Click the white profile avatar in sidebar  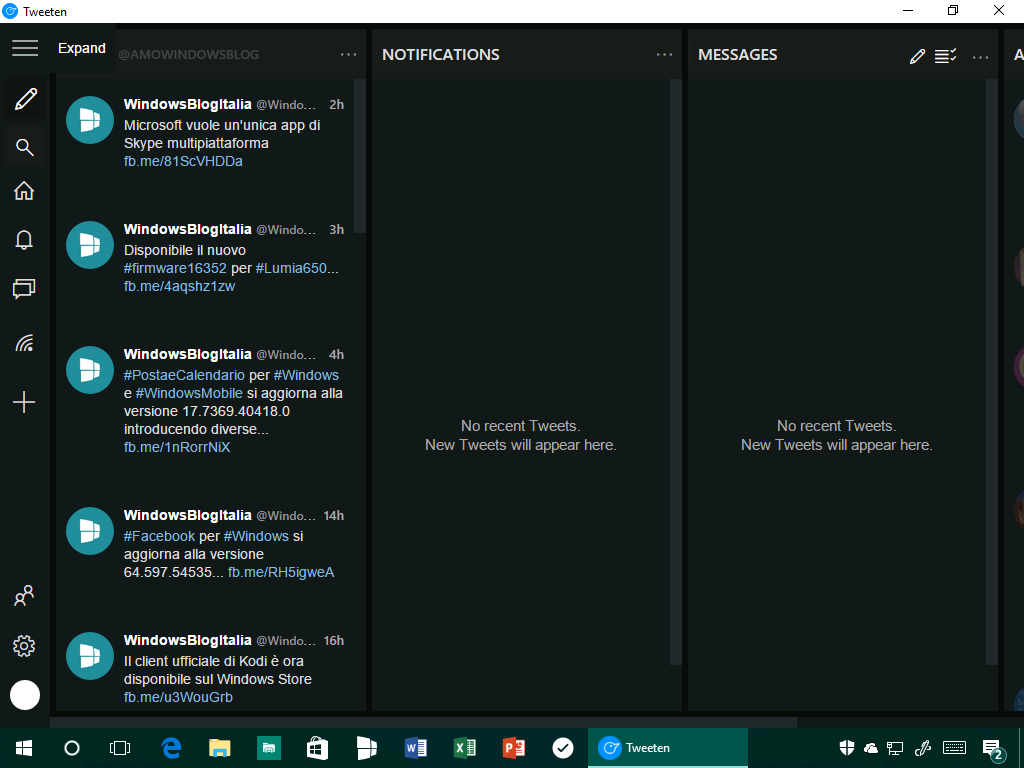pos(25,695)
